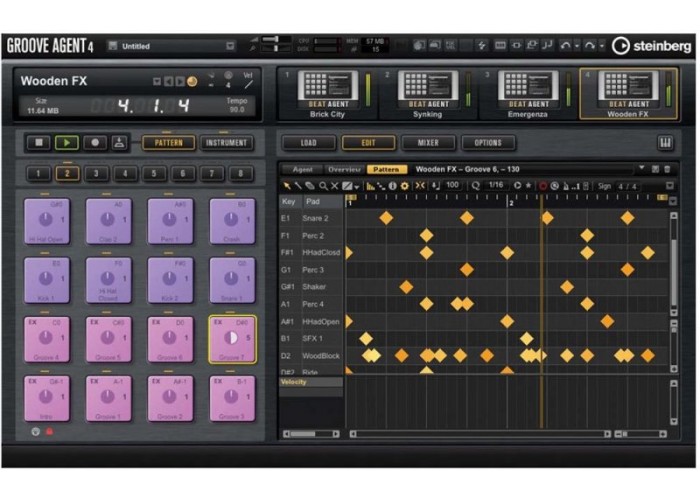Viewport: 700px width, 500px height.
Task: Select the Synking agent slot
Action: 428,94
